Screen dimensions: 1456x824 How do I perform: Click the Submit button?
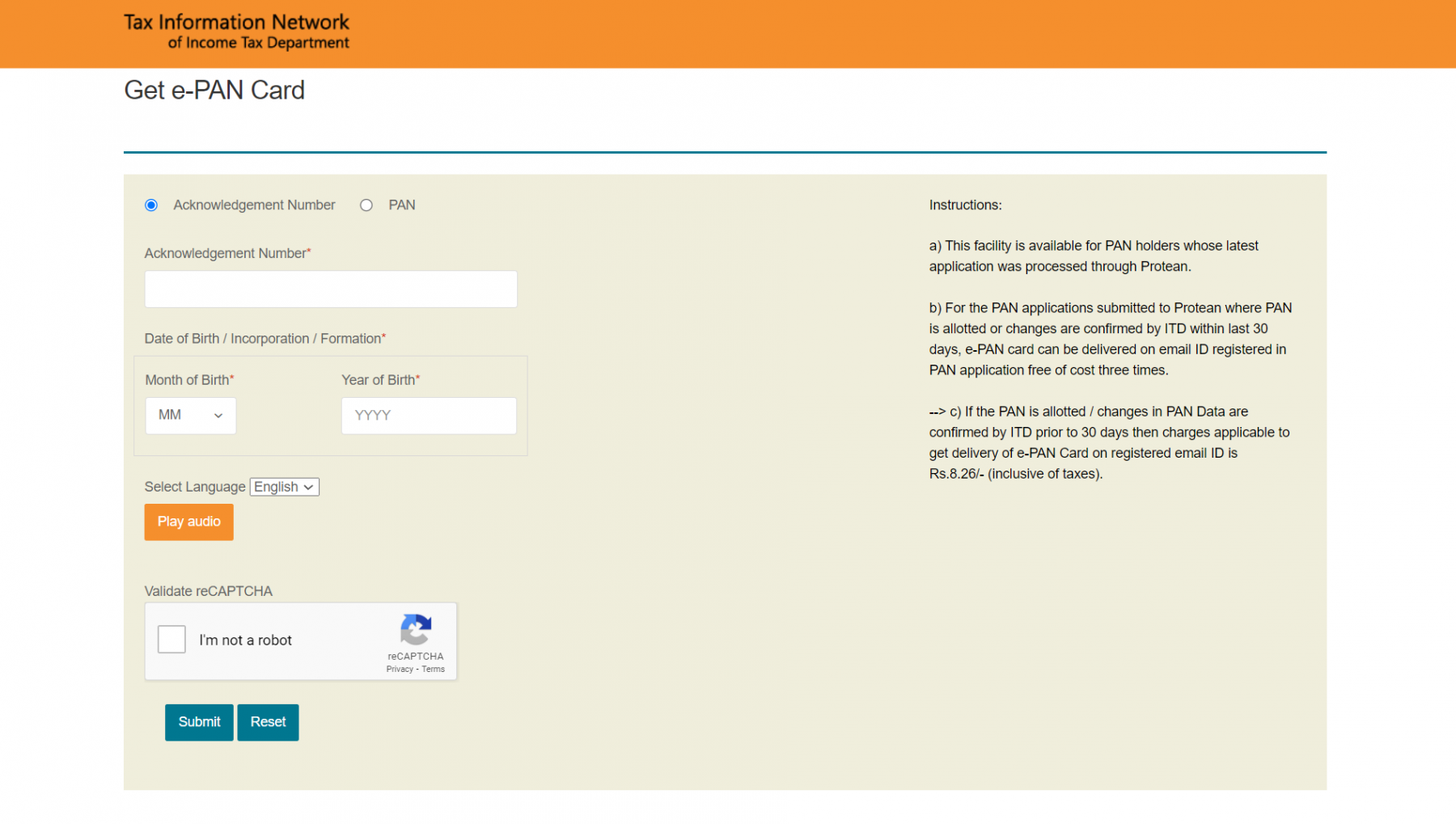[x=199, y=722]
